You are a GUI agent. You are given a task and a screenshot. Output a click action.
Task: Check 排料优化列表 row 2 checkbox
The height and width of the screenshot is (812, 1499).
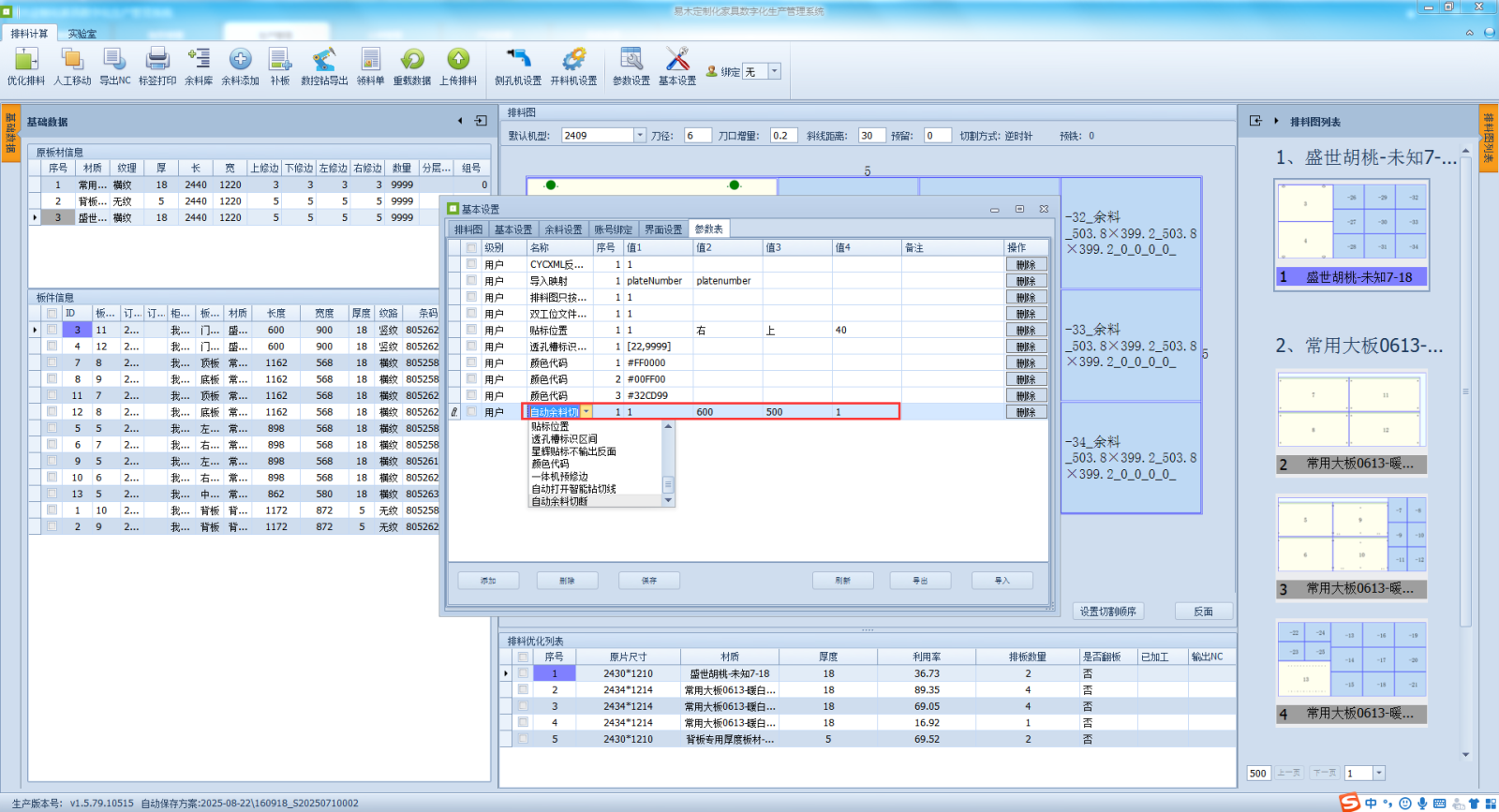[x=523, y=689]
